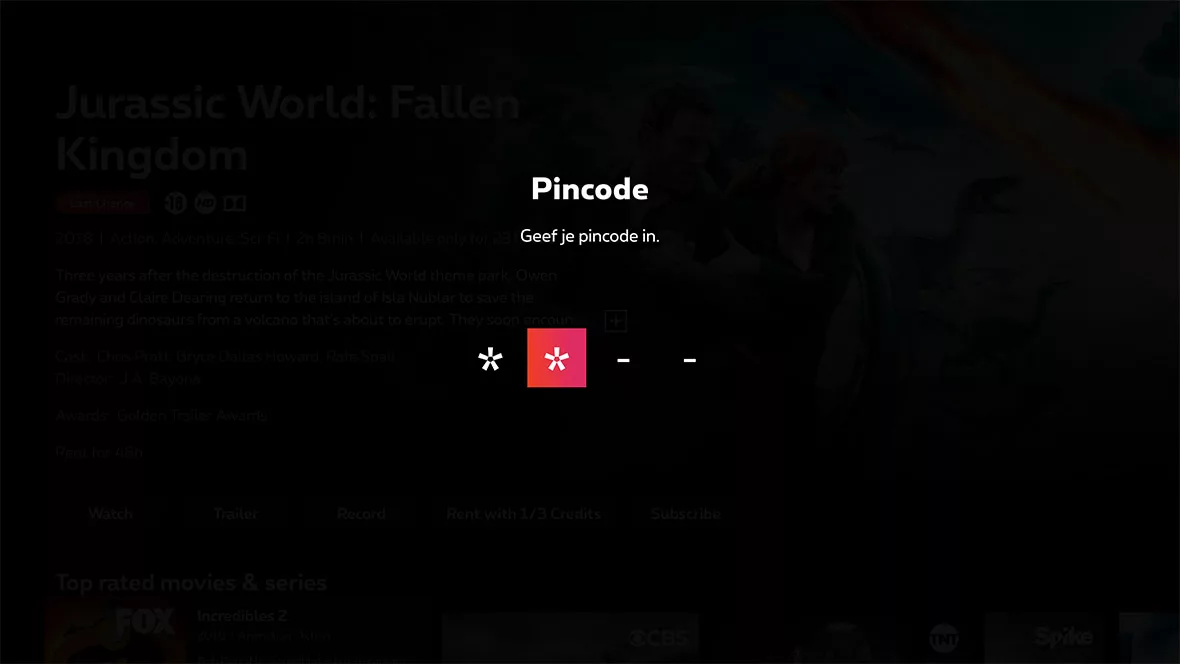Choose the Record button
Viewport: 1180px width, 664px height.
pyautogui.click(x=361, y=513)
